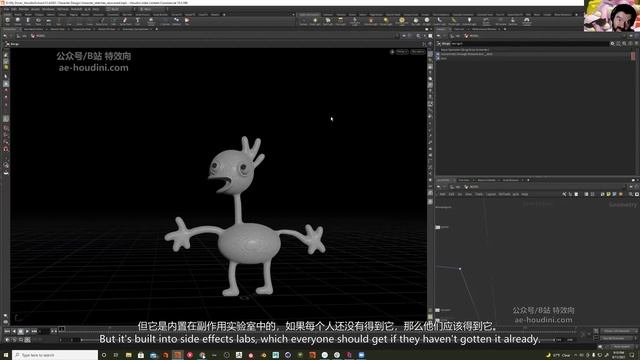Click the MODEL path segment in the viewport
640x360 pixels.
pos(38,36)
